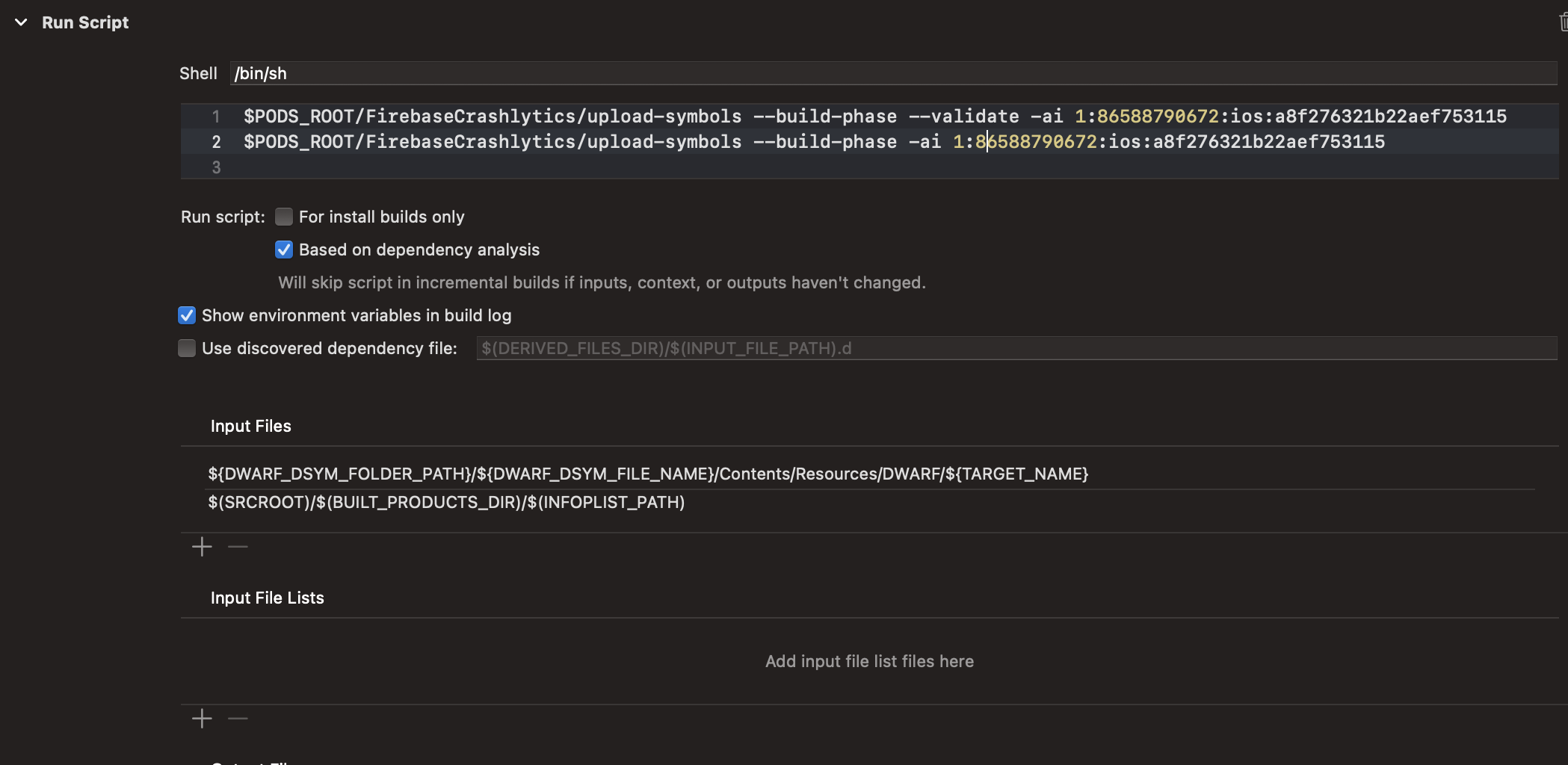Screen dimensions: 1568x765
Task: Click the discovered dependency file path field
Action: click(x=1016, y=348)
